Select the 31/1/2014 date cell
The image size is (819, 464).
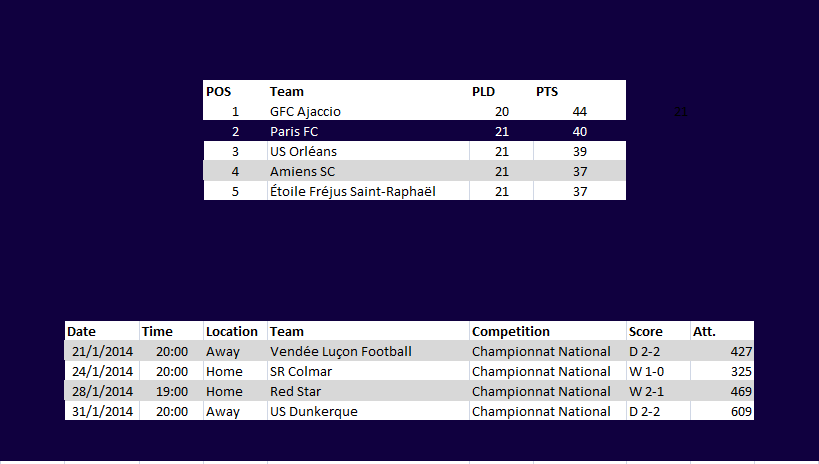coord(102,411)
